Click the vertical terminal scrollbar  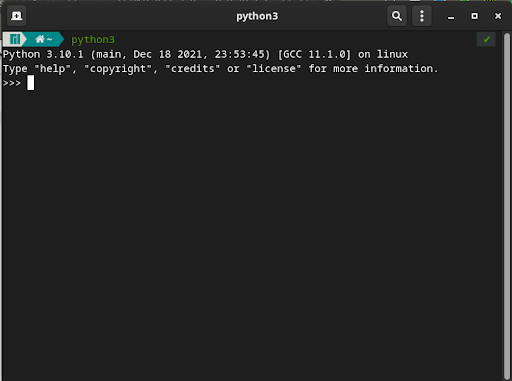coord(507,205)
